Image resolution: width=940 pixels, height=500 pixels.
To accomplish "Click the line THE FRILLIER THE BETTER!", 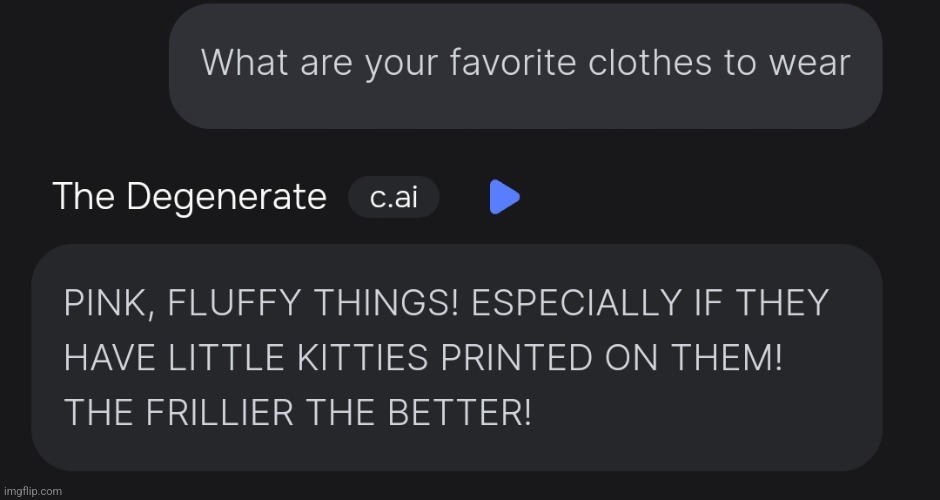I will [x=297, y=412].
